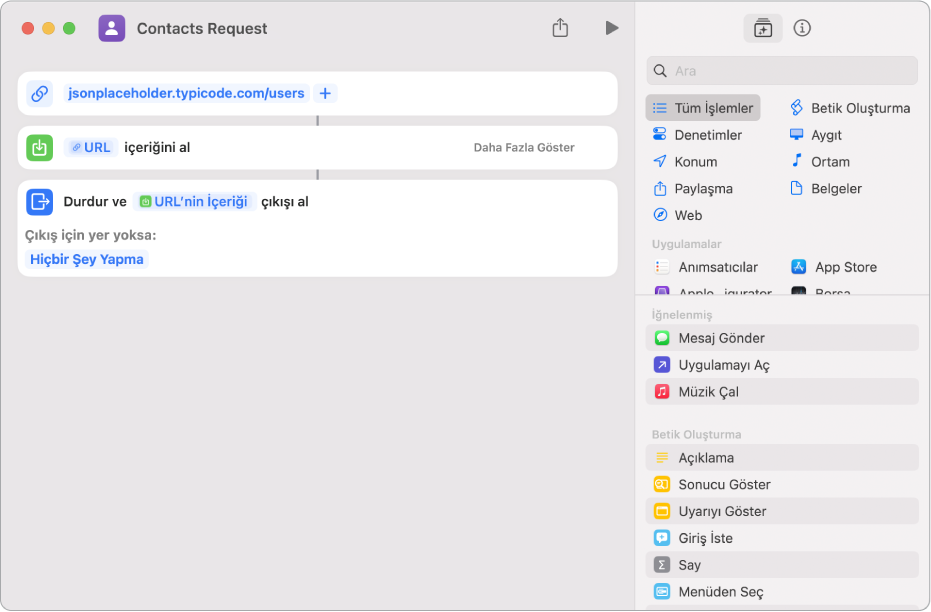Open Paylaşma category

[x=692, y=189]
